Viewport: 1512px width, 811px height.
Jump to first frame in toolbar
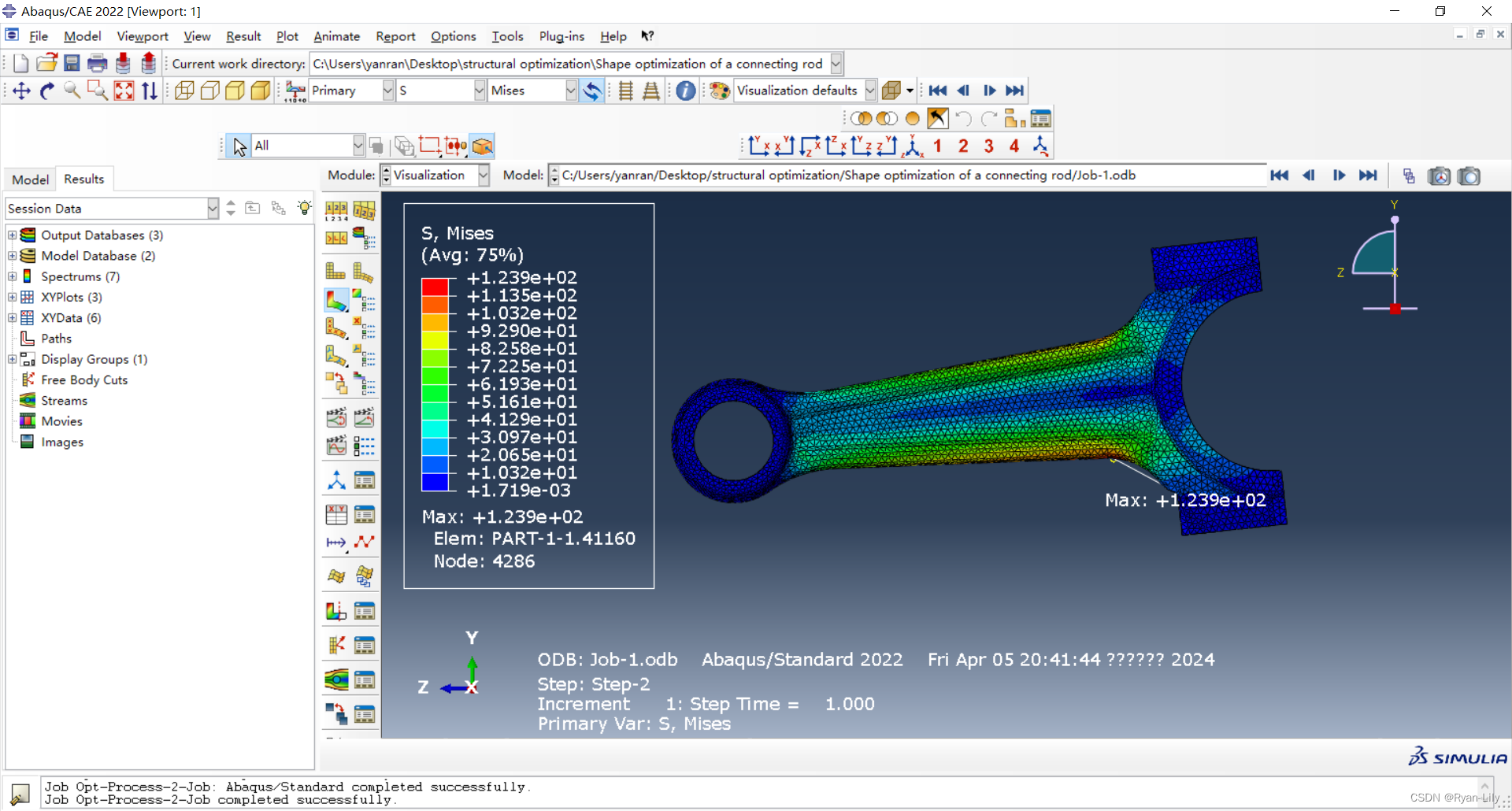[937, 91]
